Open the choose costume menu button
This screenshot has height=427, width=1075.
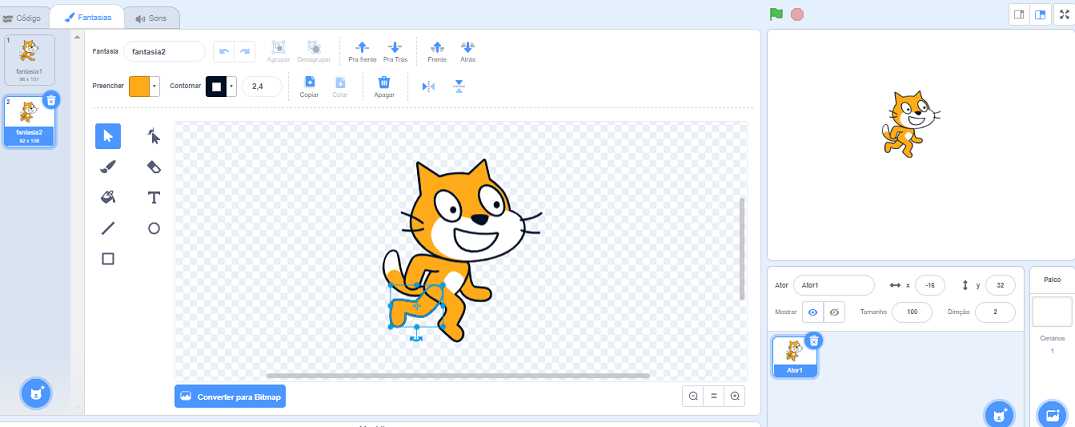36,392
